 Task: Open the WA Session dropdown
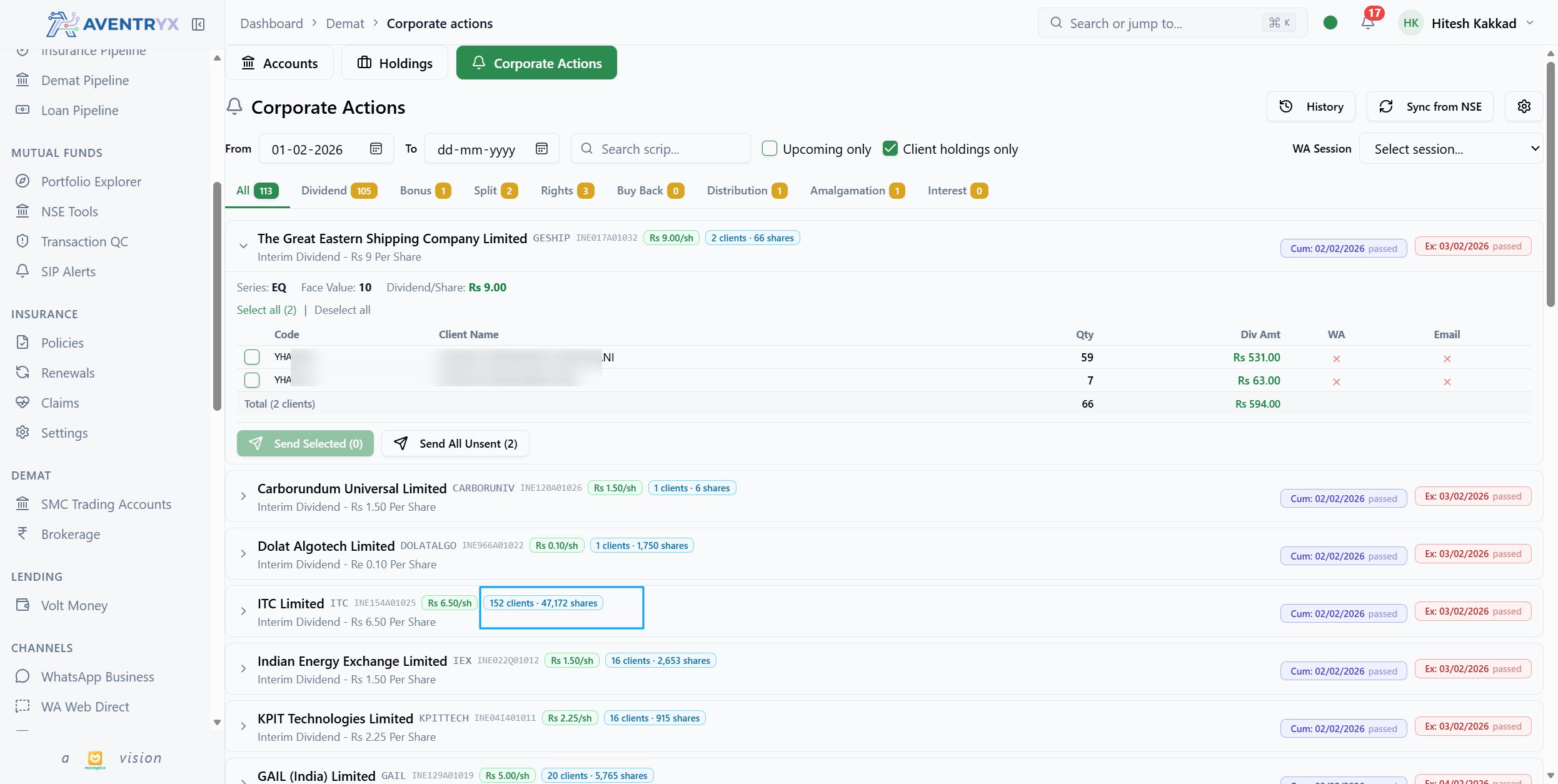click(1450, 149)
